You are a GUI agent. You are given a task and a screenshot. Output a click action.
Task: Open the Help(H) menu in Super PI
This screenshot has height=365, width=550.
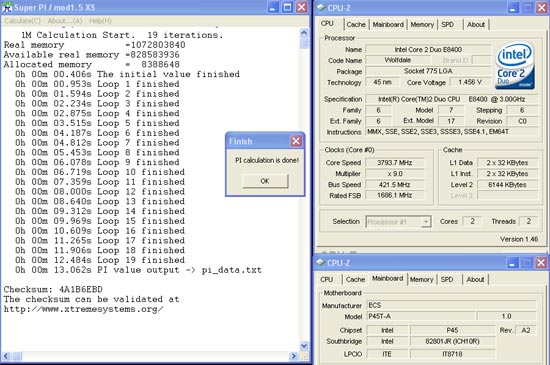click(100, 21)
